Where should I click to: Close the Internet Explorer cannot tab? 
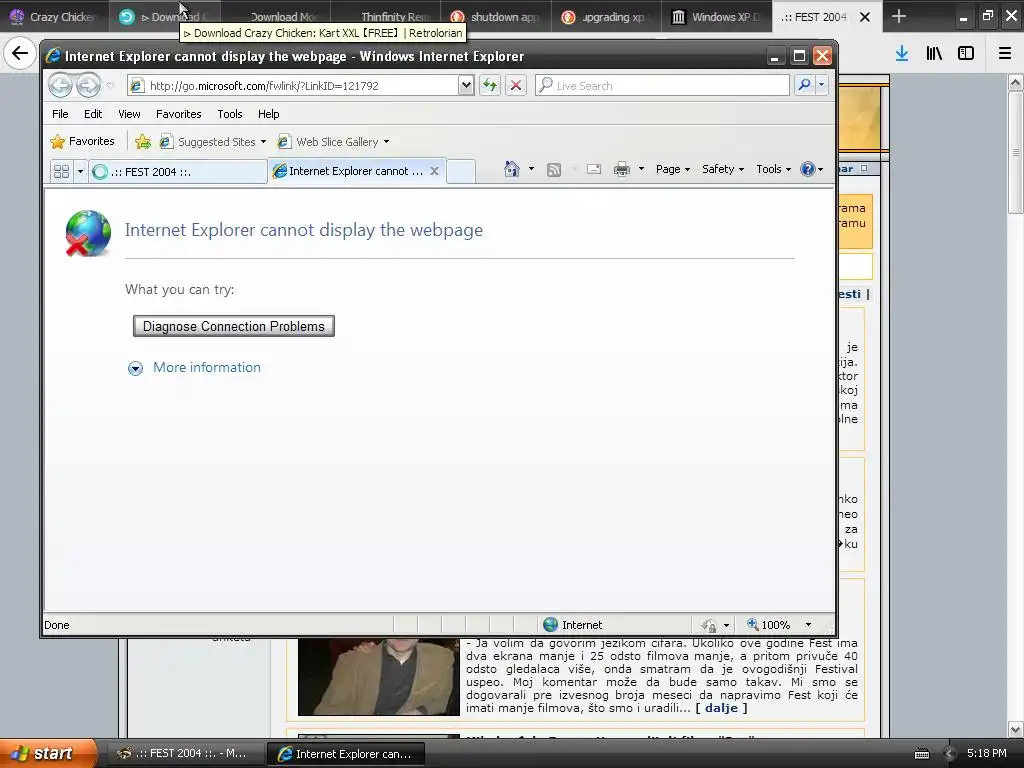[x=434, y=171]
